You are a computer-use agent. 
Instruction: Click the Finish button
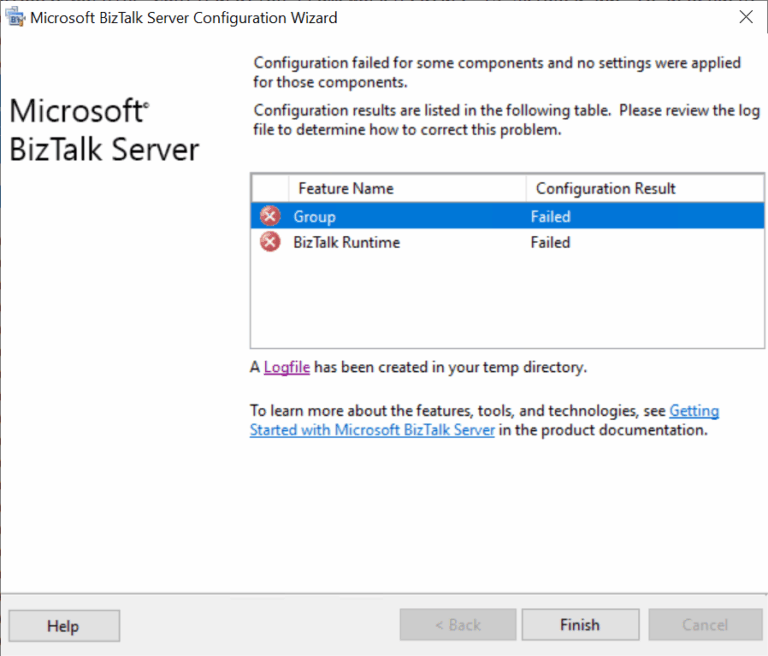point(580,625)
